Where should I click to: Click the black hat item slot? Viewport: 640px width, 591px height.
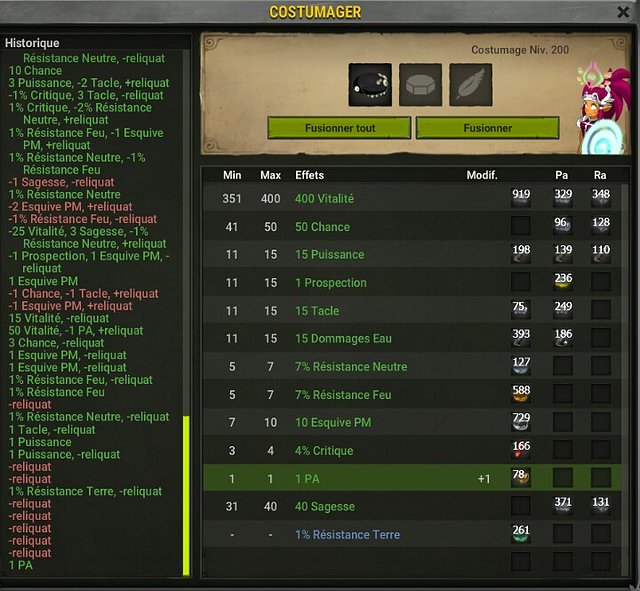[x=370, y=84]
